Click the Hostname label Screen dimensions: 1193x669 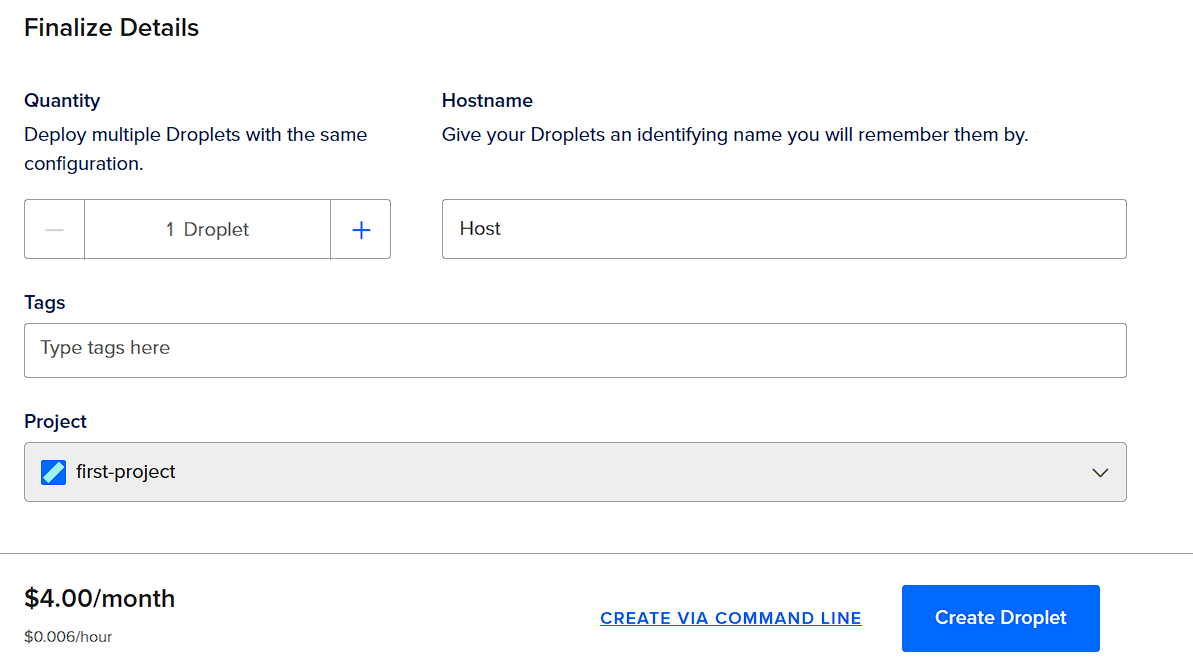click(x=487, y=100)
